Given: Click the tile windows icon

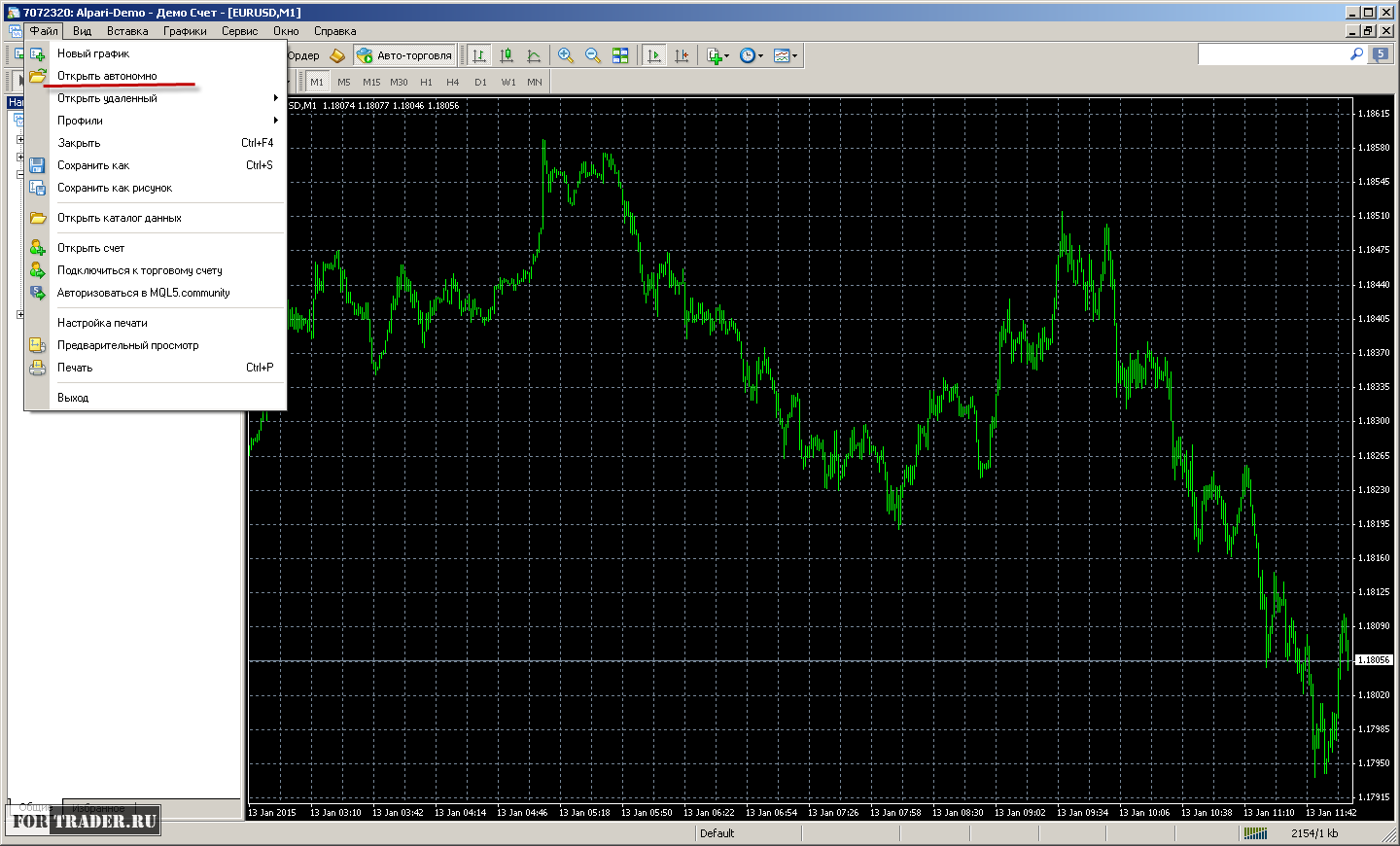Looking at the screenshot, I should click(x=620, y=55).
